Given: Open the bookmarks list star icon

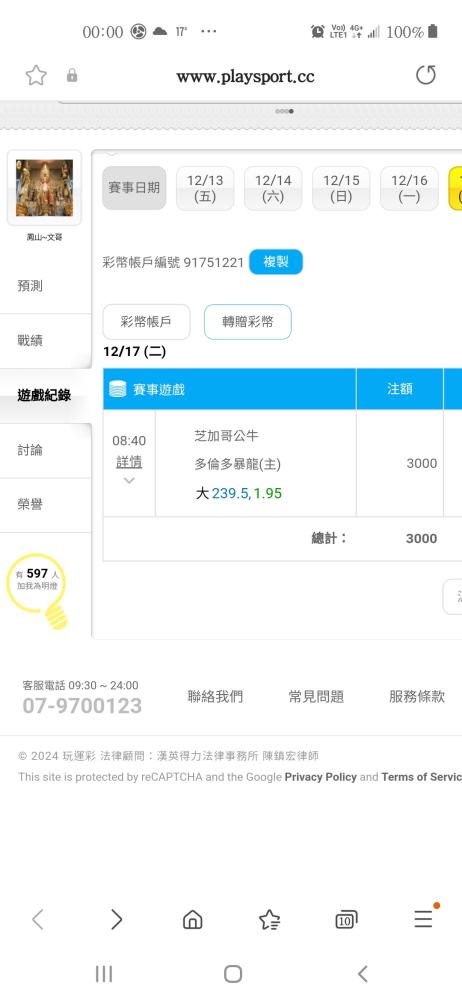Looking at the screenshot, I should 269,919.
